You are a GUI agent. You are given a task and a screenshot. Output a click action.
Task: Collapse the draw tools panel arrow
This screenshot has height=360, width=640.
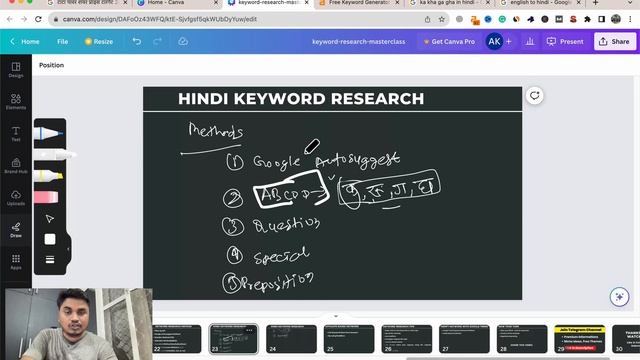click(68, 249)
